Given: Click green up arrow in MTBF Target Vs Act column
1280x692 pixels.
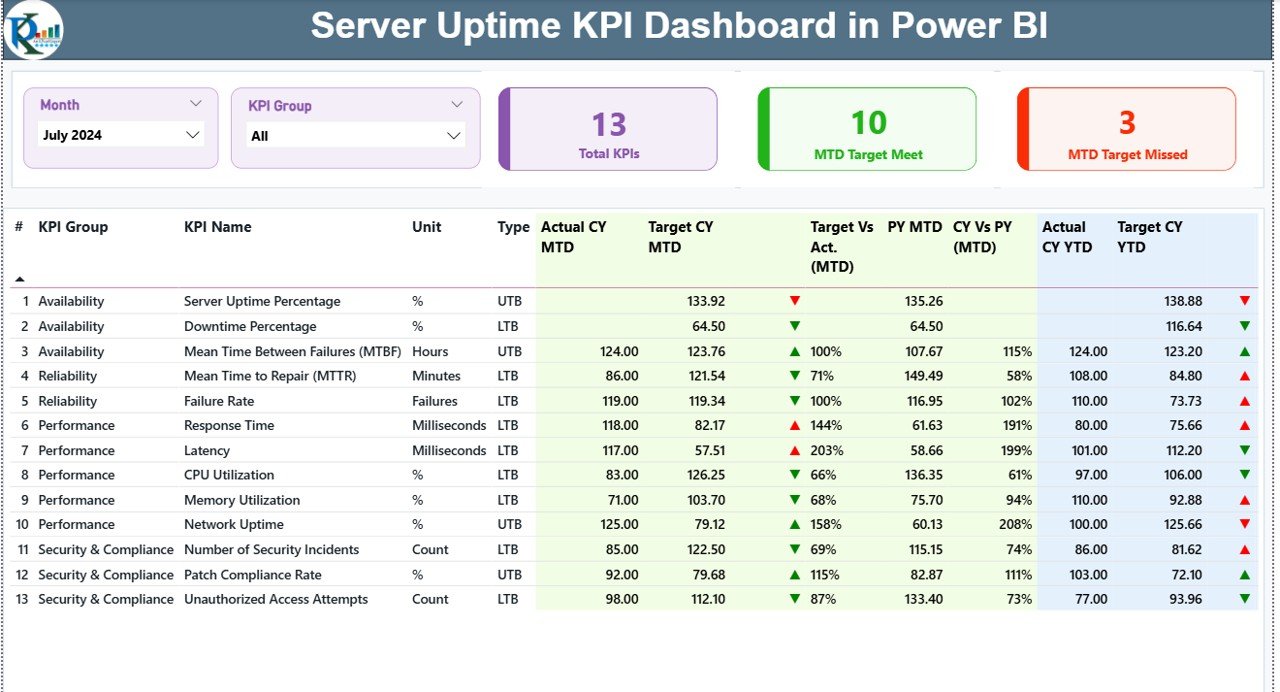Looking at the screenshot, I should click(x=797, y=351).
